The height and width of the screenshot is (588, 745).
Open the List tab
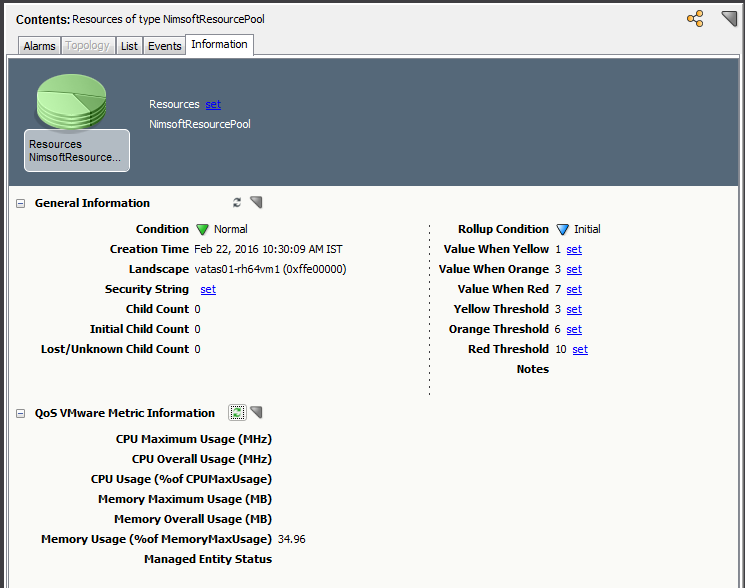click(129, 46)
